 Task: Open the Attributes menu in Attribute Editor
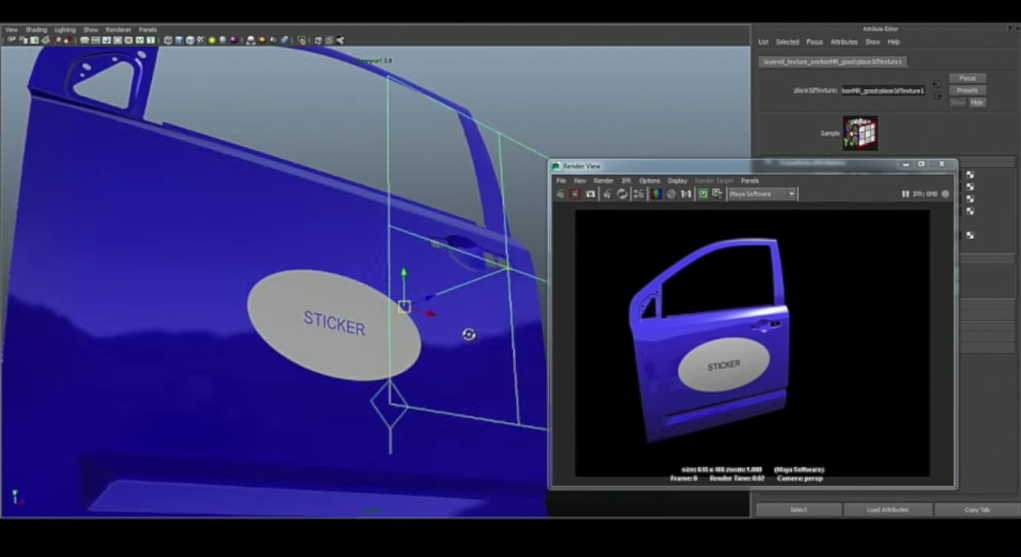click(x=844, y=42)
